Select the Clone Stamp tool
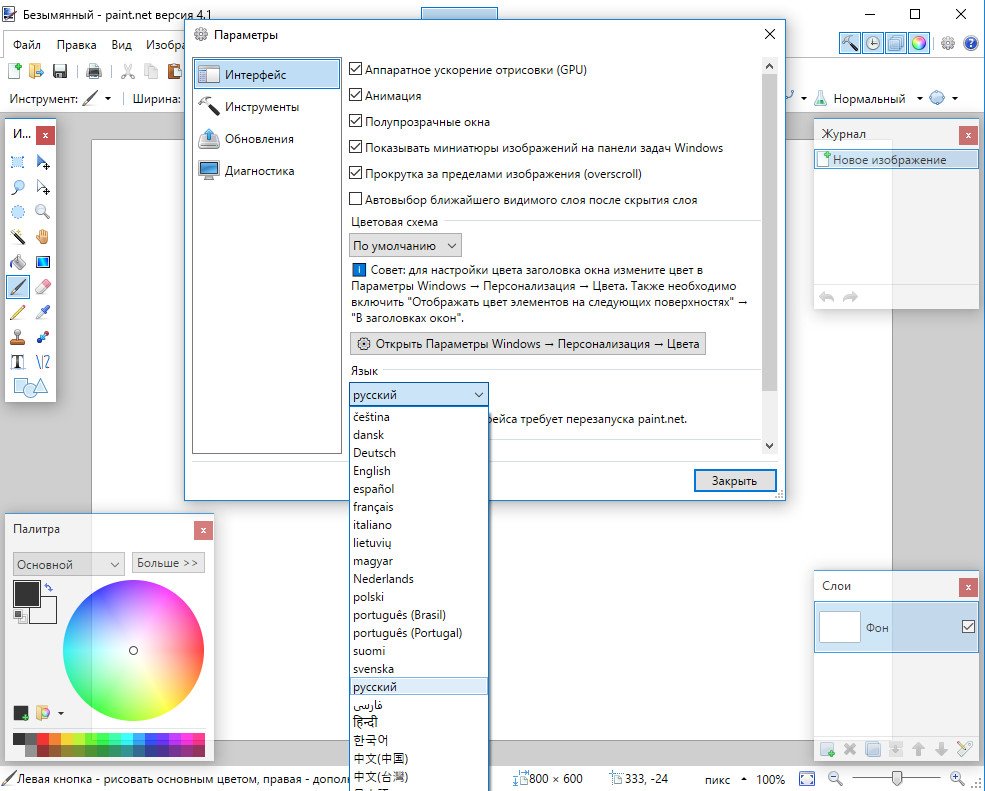 click(18, 337)
